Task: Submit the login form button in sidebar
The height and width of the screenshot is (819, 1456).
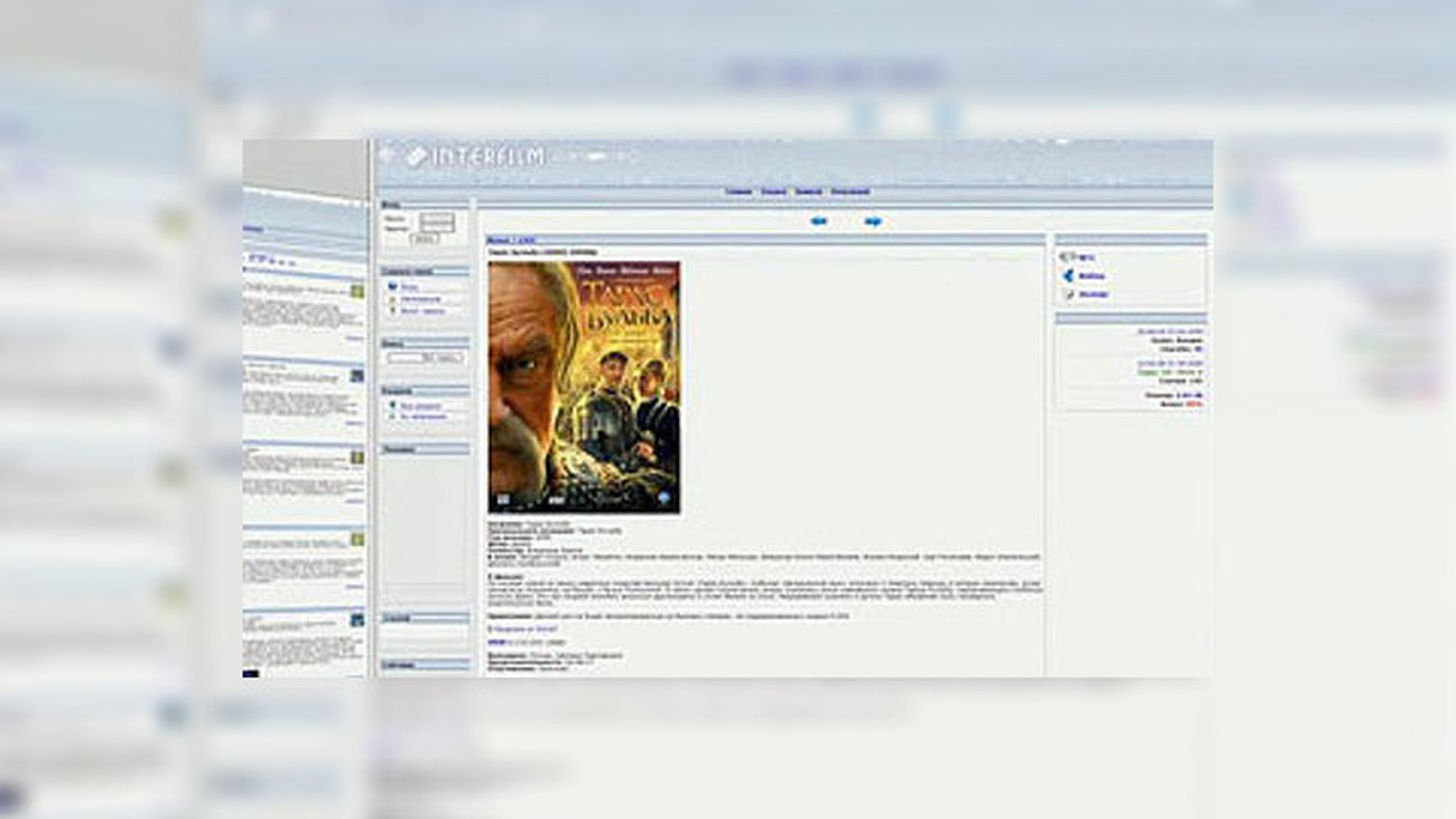Action: 424,240
